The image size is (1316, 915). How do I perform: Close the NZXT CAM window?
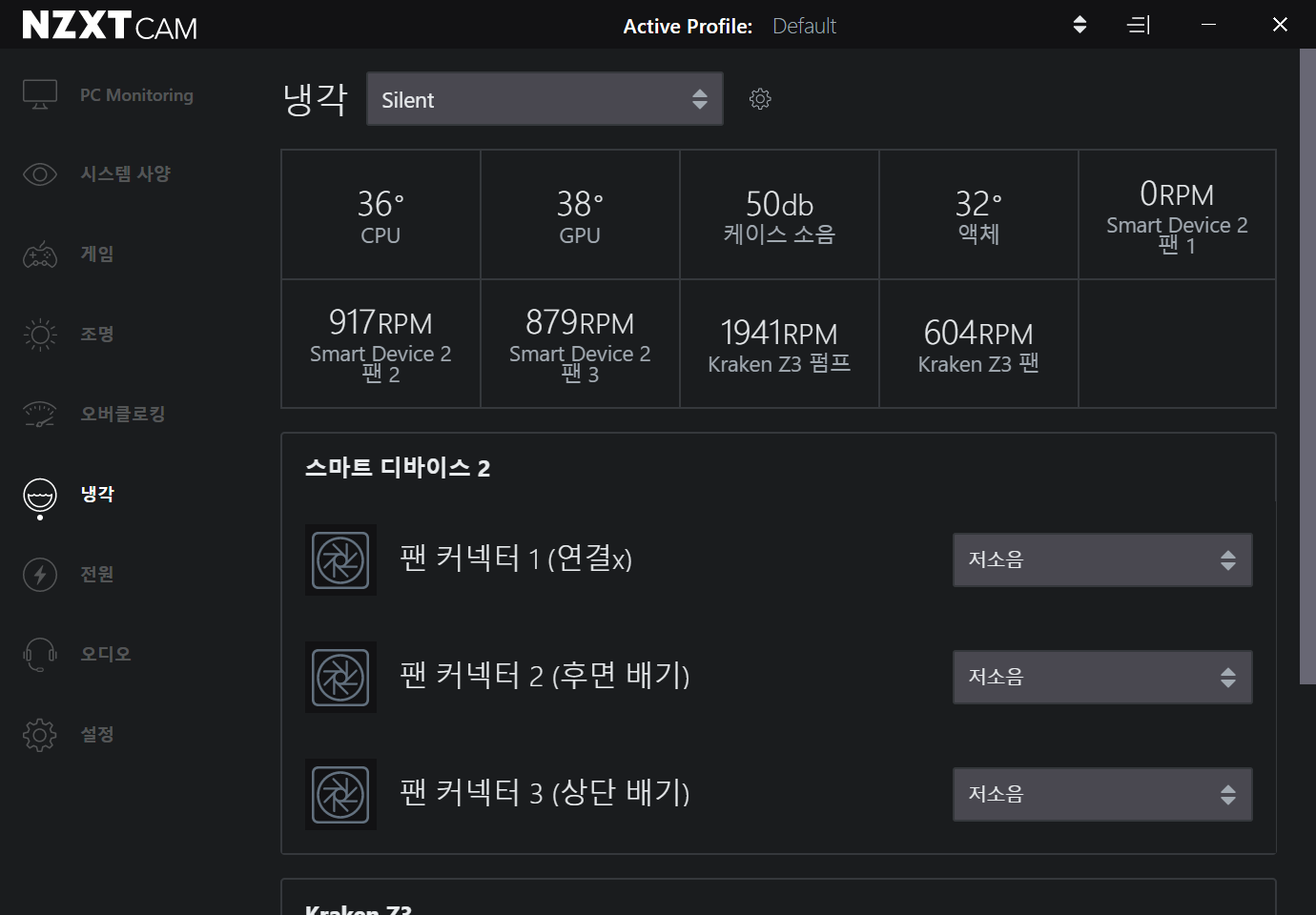(x=1280, y=25)
